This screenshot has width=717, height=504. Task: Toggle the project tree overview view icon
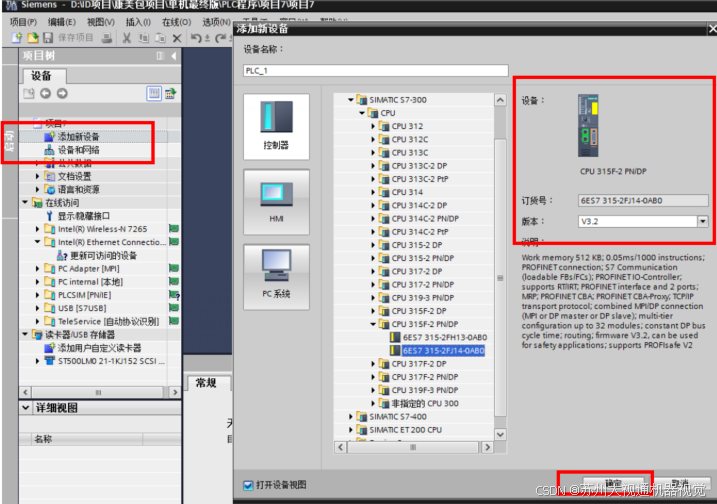tap(154, 93)
